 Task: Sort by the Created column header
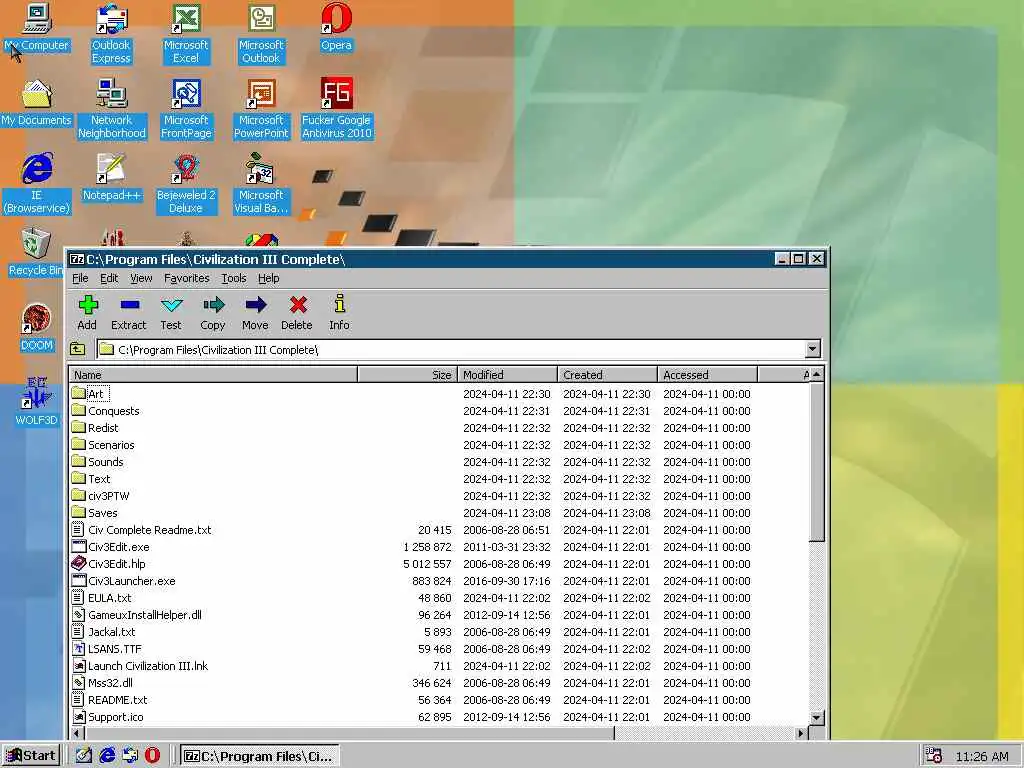point(607,375)
